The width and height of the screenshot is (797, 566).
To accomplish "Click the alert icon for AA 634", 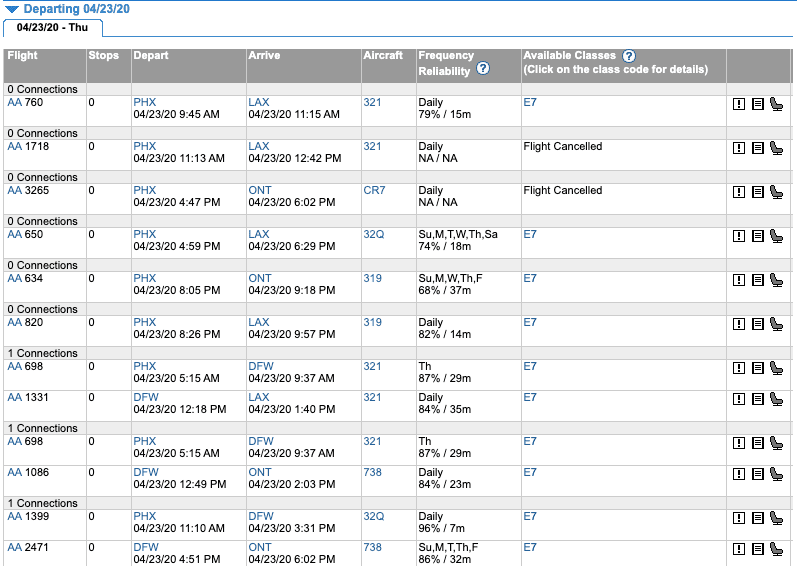I will (739, 280).
